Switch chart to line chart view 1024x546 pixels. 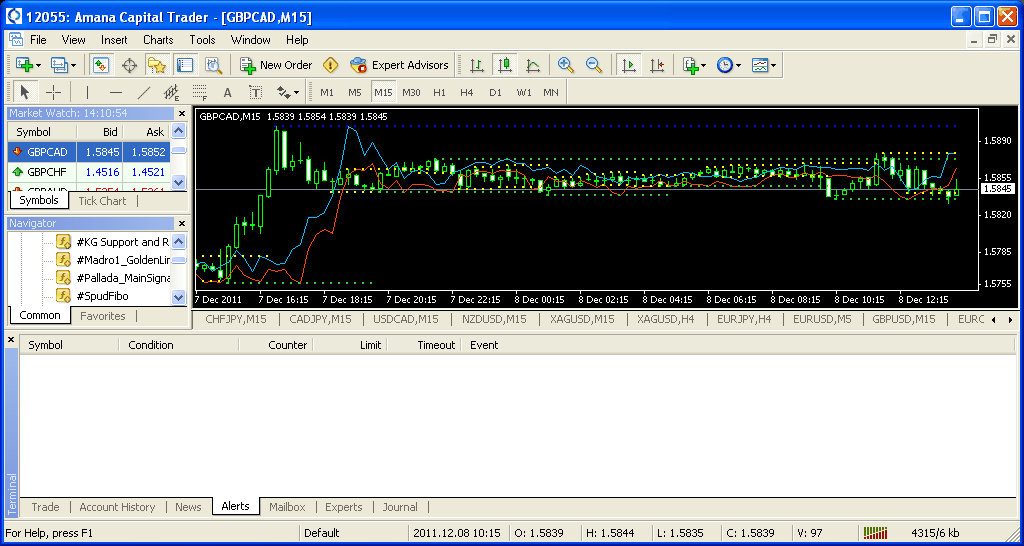tap(533, 65)
